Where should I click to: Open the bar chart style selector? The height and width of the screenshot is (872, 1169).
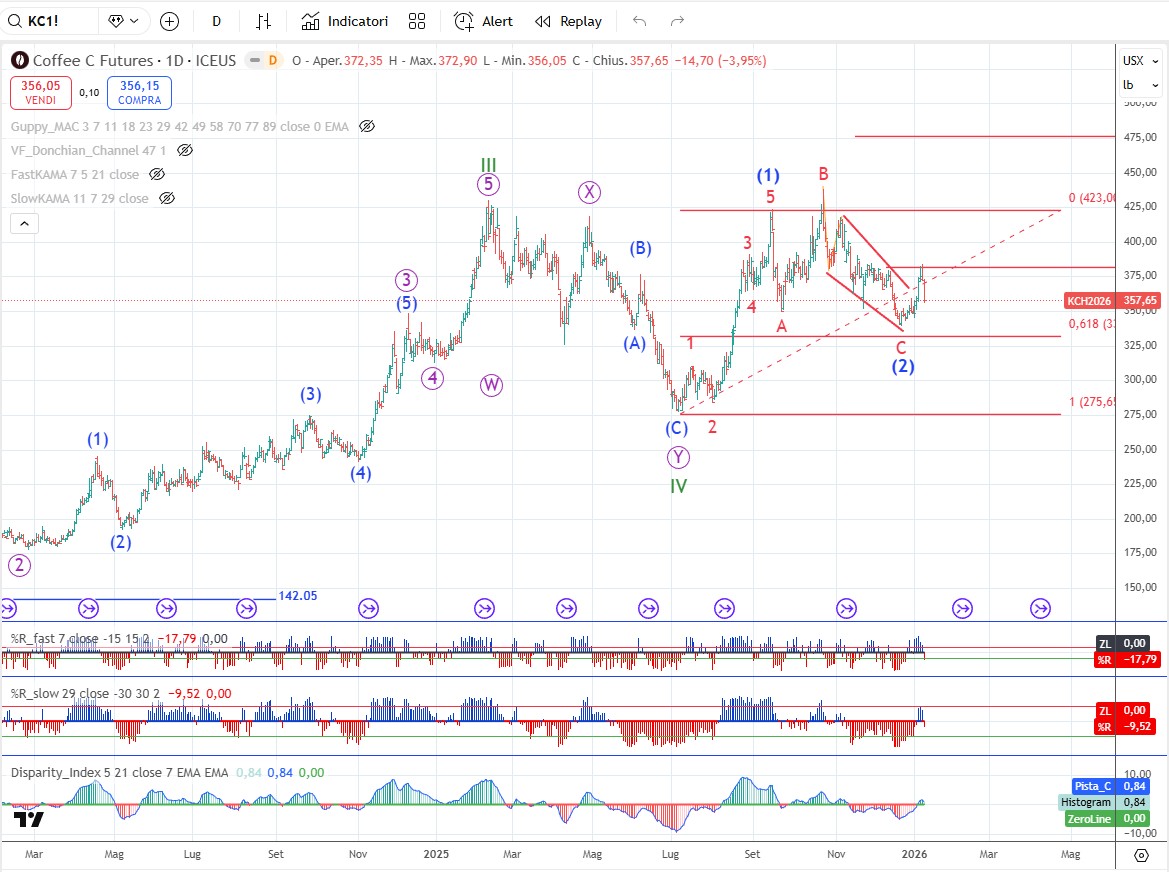coord(263,21)
